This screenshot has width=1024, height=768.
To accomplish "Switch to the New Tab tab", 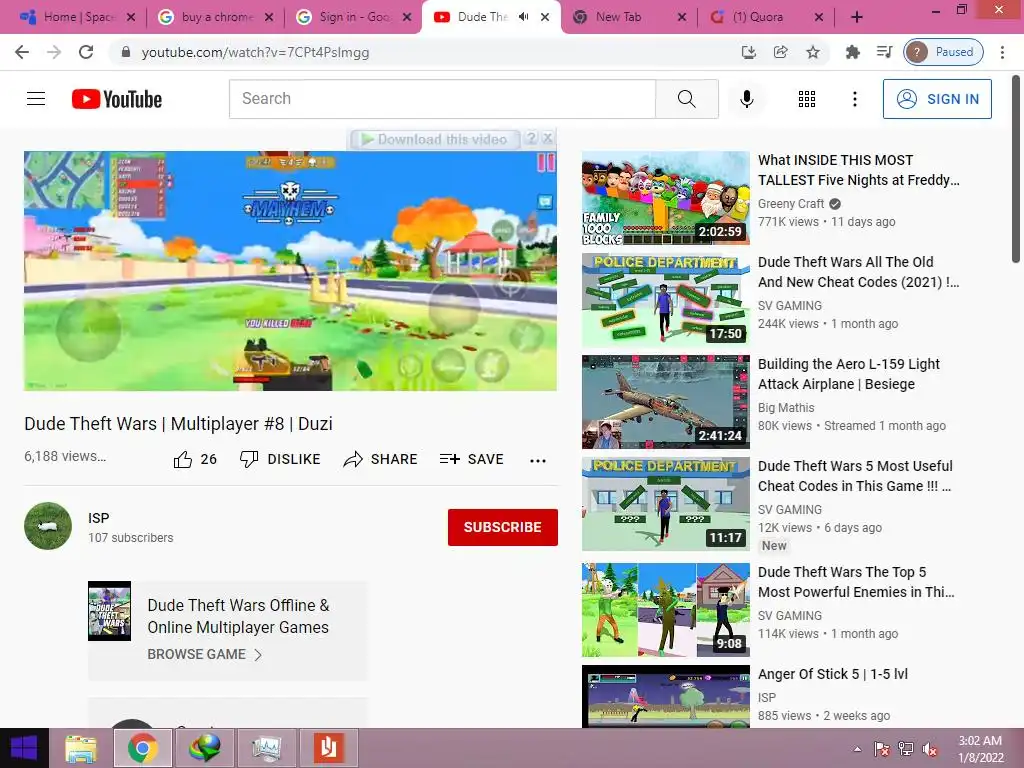I will (628, 17).
